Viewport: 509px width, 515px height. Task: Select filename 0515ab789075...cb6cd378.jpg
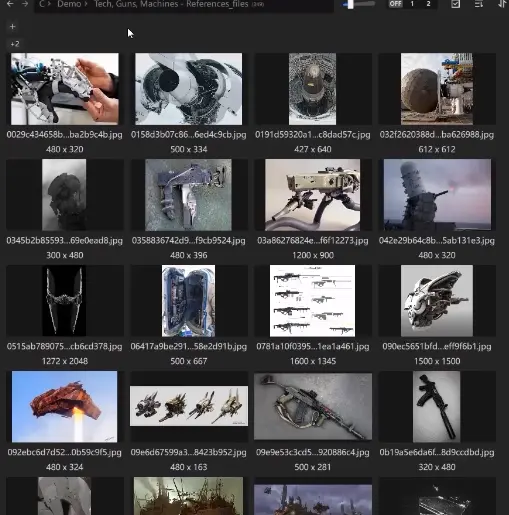[x=65, y=347]
